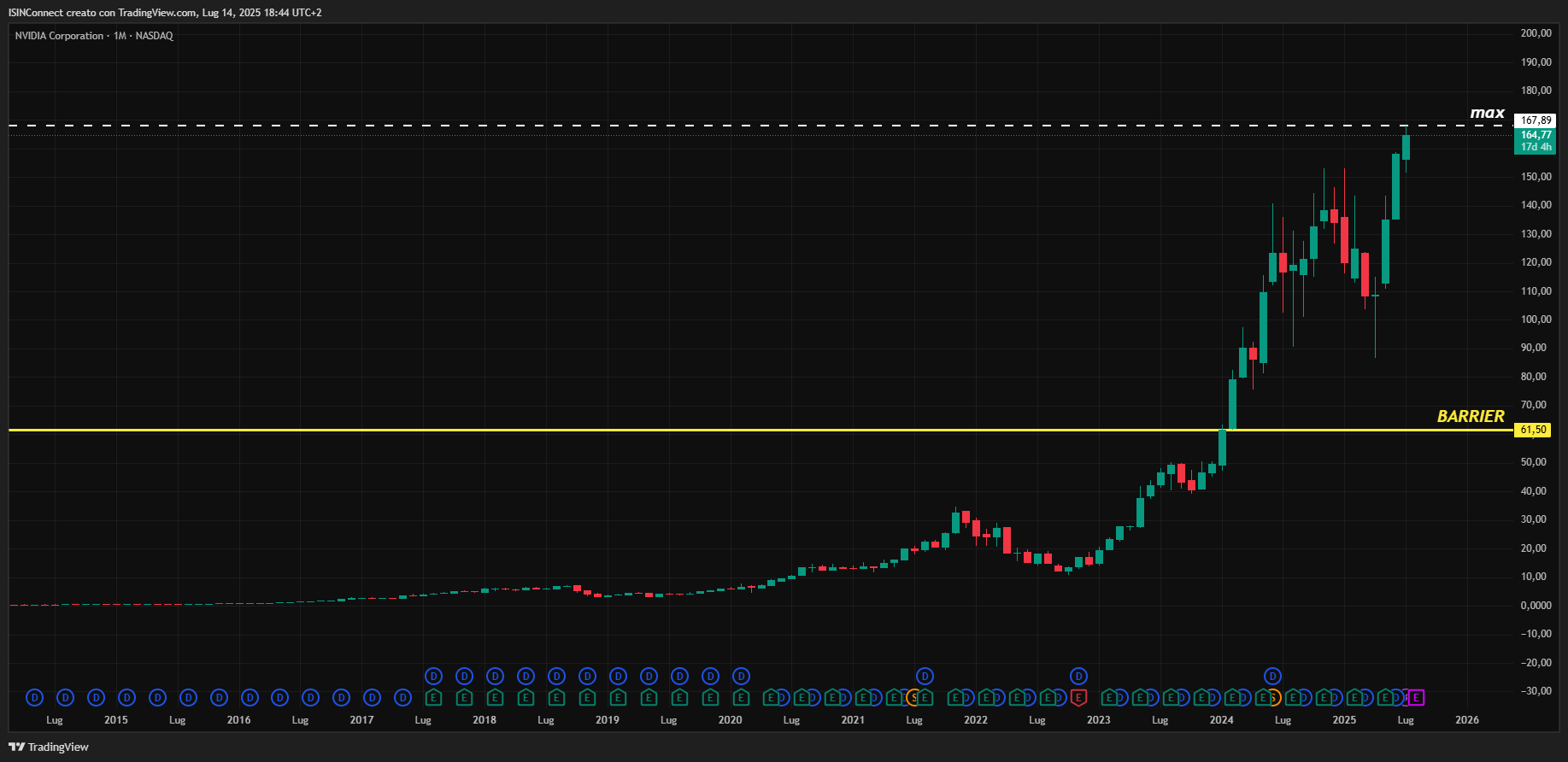Click the 2024 time axis label
The image size is (1568, 762).
[1222, 720]
